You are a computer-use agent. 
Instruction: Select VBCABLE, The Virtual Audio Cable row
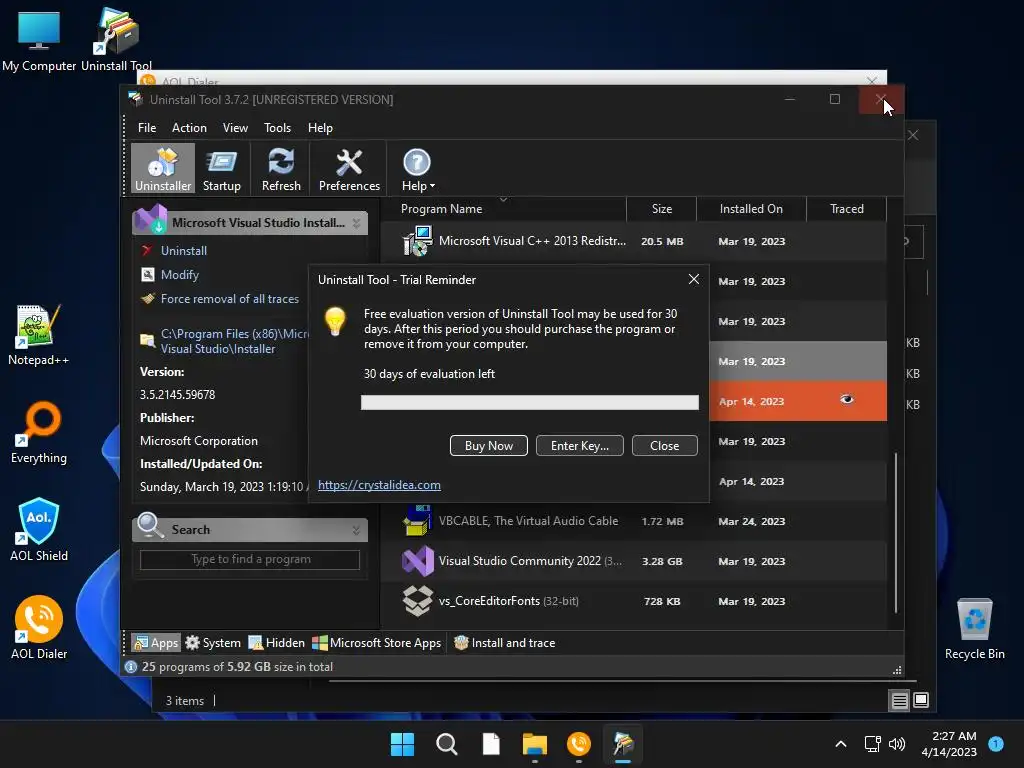(x=633, y=521)
